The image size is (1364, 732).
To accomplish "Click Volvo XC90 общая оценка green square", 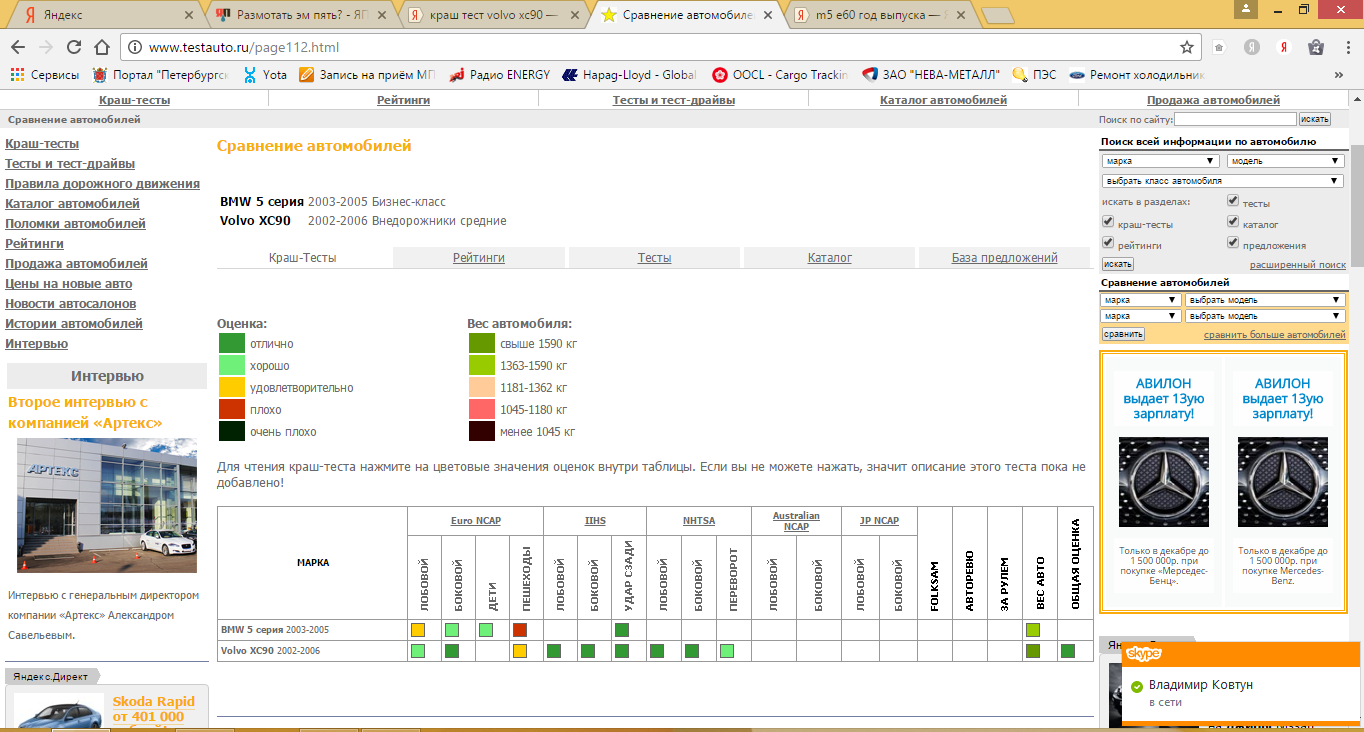I will [x=1068, y=651].
